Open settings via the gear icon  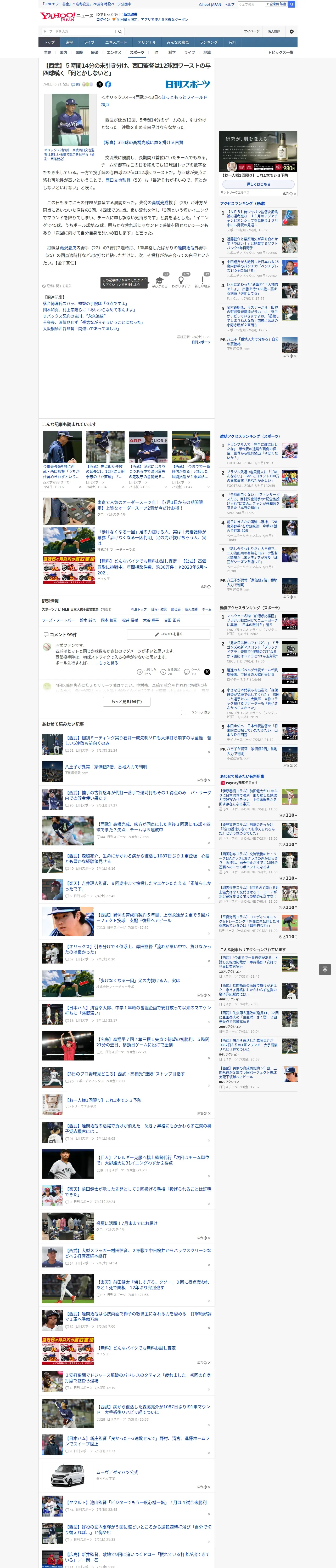point(292,31)
